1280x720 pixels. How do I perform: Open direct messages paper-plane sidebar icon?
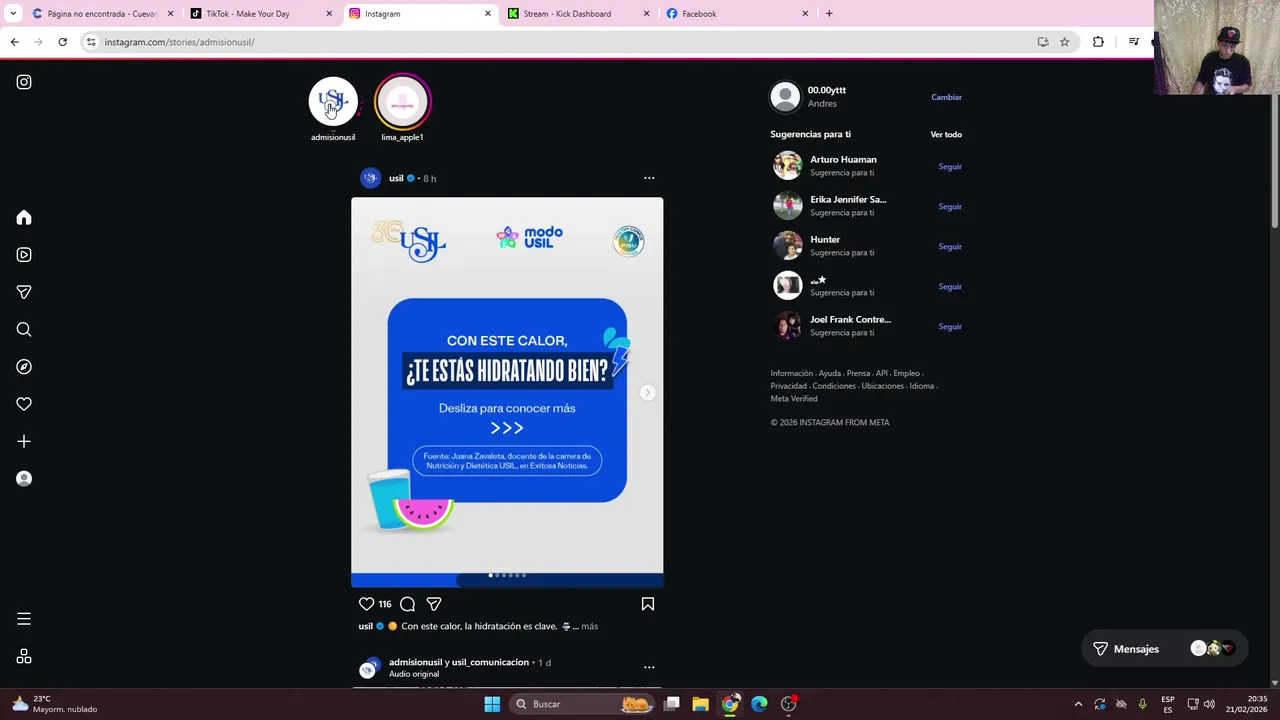tap(24, 292)
